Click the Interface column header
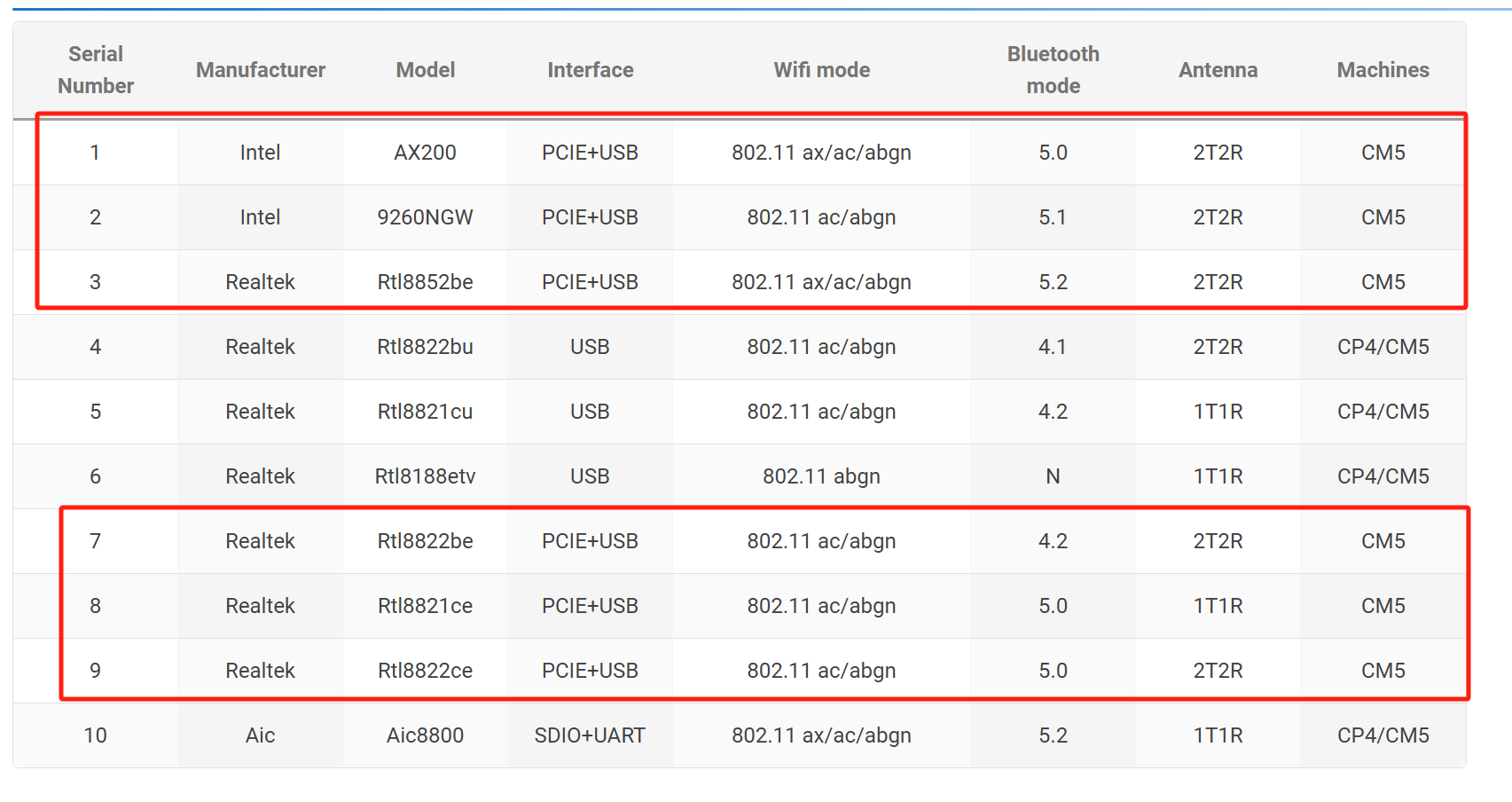The width and height of the screenshot is (1512, 802). pos(591,70)
